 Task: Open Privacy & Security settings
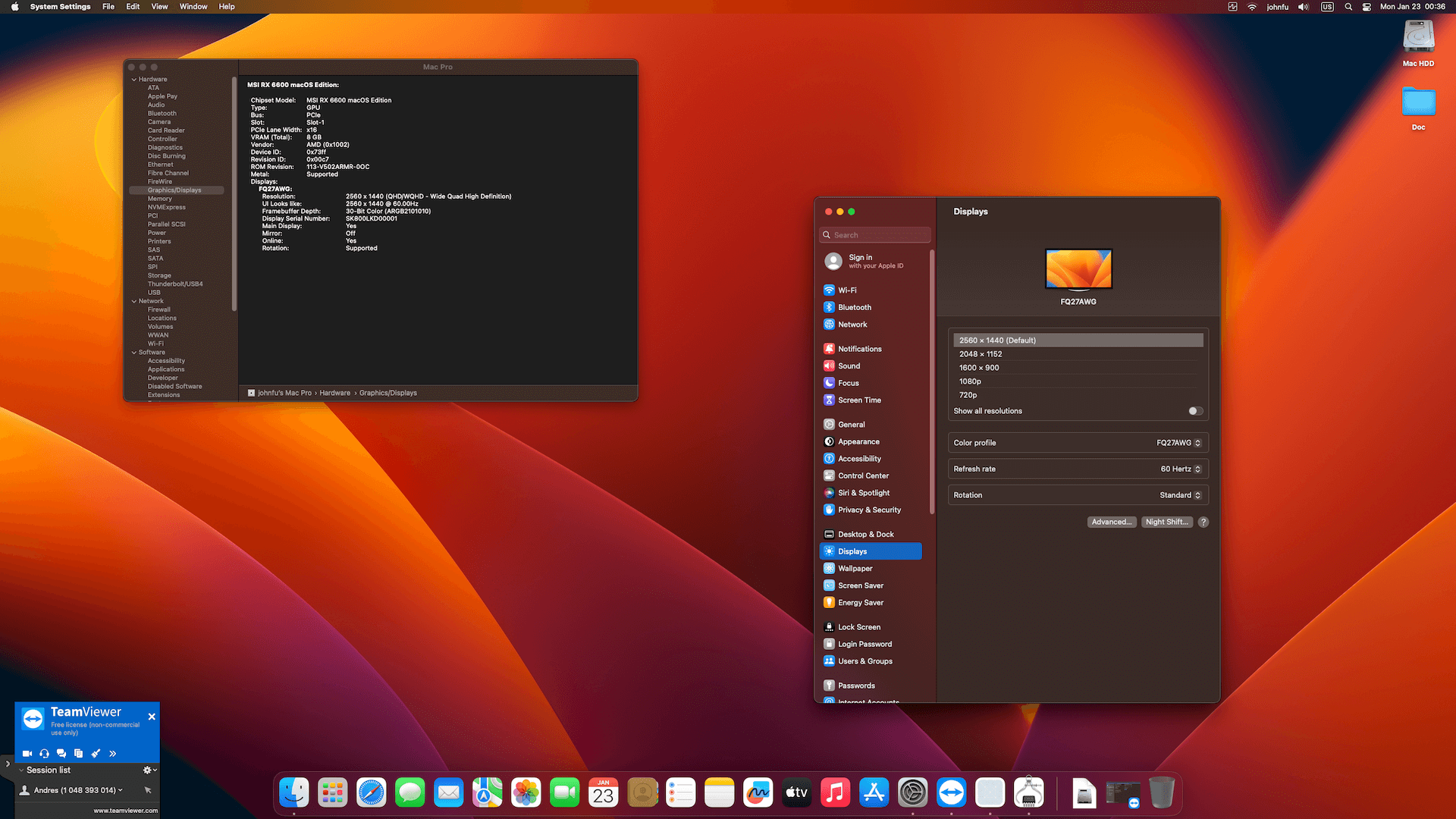point(871,510)
